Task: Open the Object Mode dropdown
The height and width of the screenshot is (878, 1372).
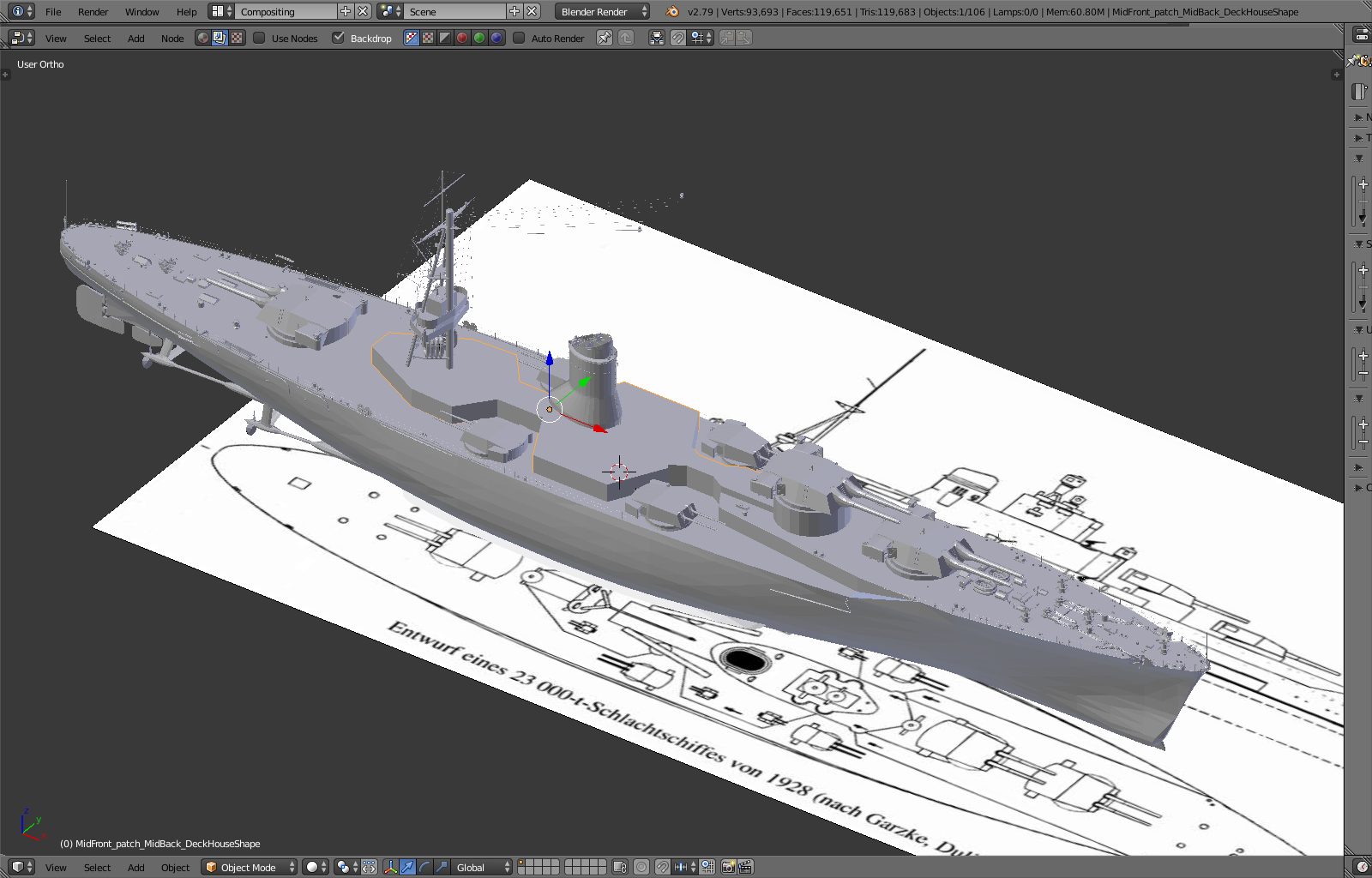Action: tap(250, 867)
